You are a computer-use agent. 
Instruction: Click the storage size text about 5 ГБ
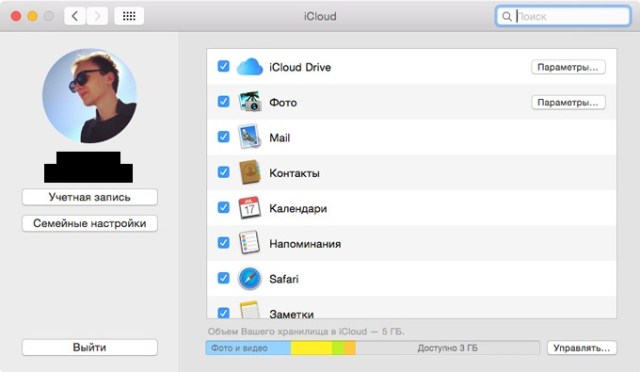pos(306,331)
